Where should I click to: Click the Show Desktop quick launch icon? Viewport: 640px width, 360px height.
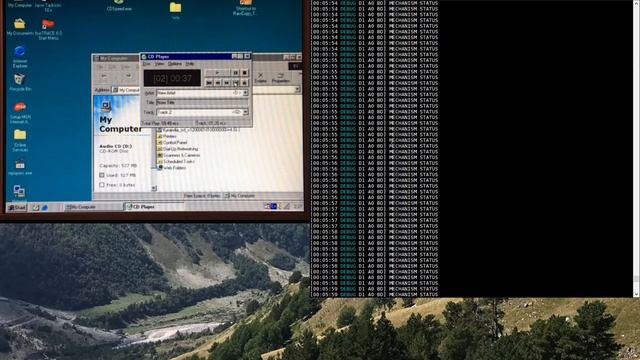[x=36, y=207]
